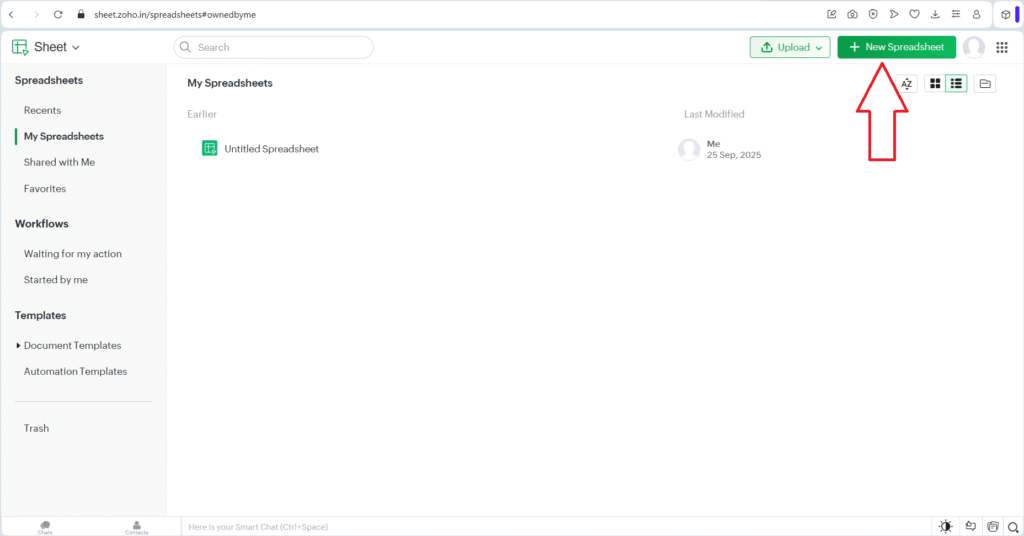Toggle the brightness theme icon in bottom bar
Viewport: 1024px width, 536px height.
[x=946, y=526]
